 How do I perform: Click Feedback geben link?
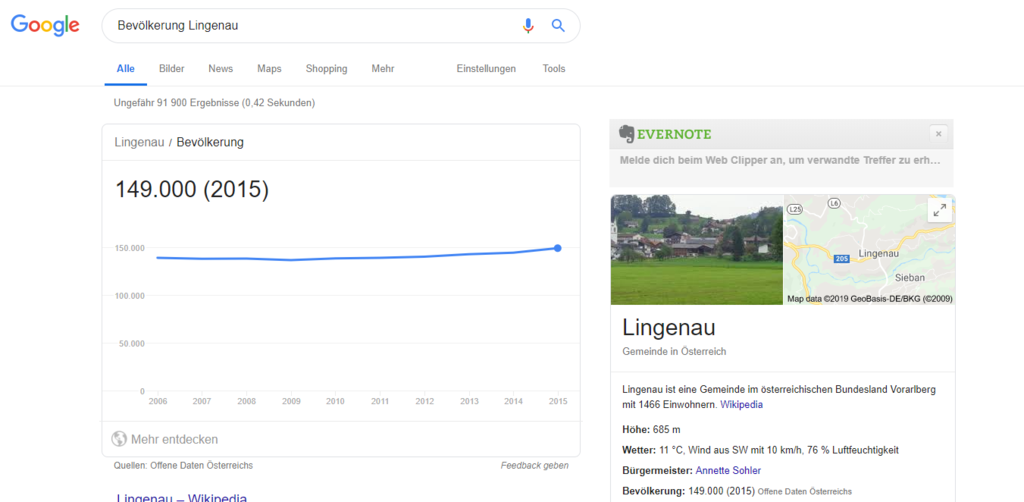click(x=534, y=466)
